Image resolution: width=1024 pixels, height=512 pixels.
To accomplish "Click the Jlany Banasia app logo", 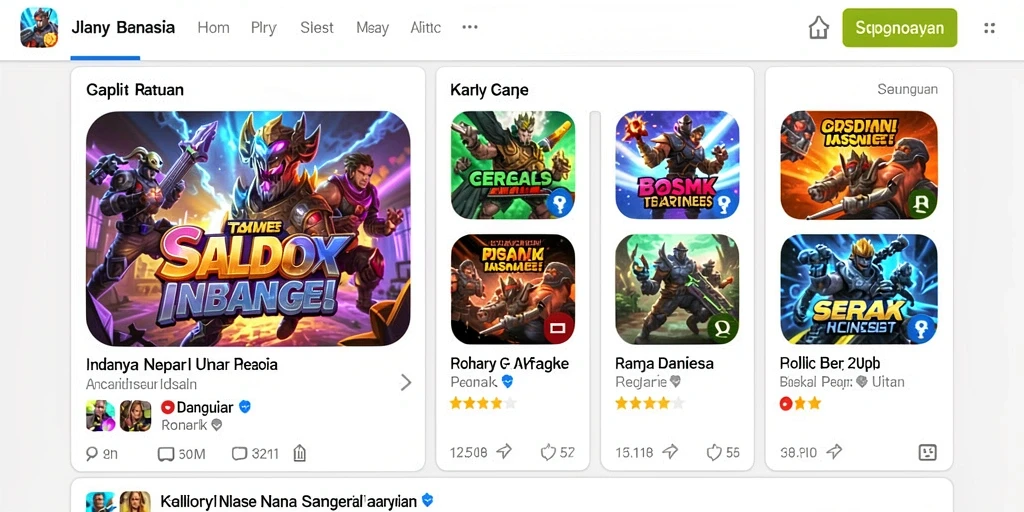I will tap(39, 27).
